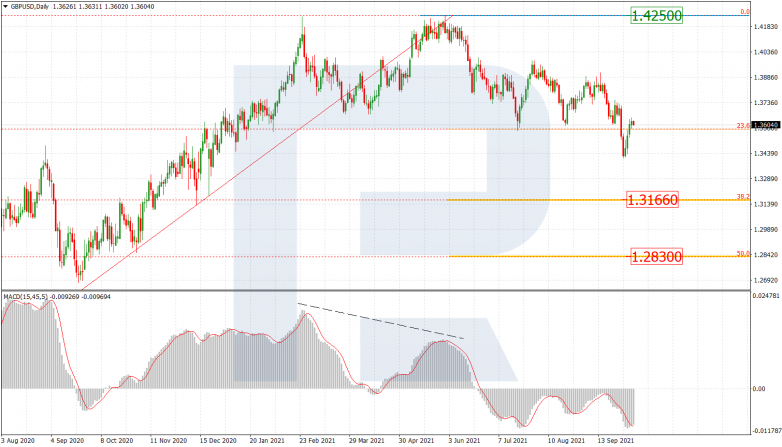This screenshot has width=782, height=447.
Task: Select axis price 1.29890
Action: coord(765,229)
